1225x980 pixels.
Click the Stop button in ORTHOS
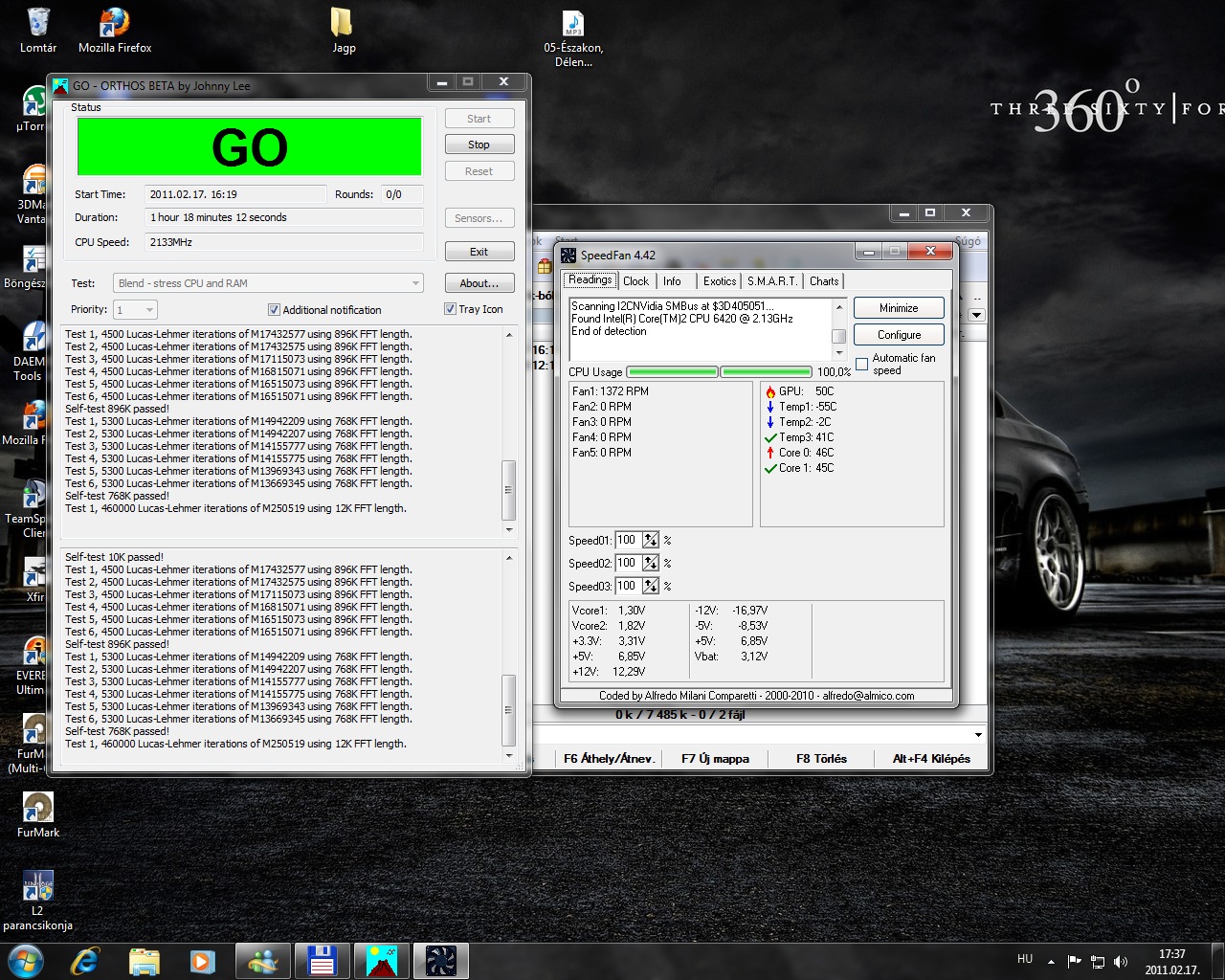pyautogui.click(x=479, y=145)
